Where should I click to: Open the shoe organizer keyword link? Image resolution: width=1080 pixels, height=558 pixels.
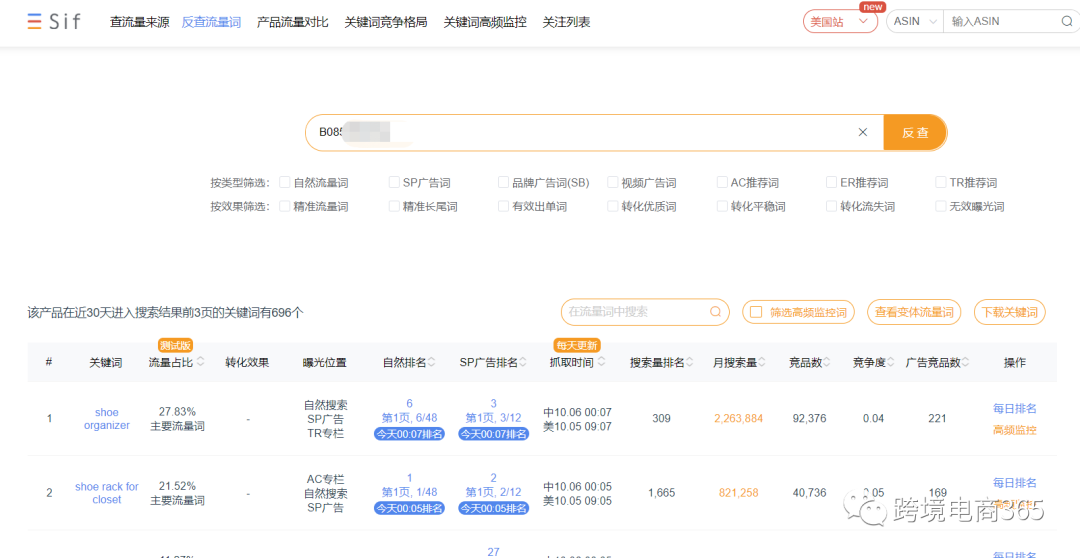(x=107, y=419)
